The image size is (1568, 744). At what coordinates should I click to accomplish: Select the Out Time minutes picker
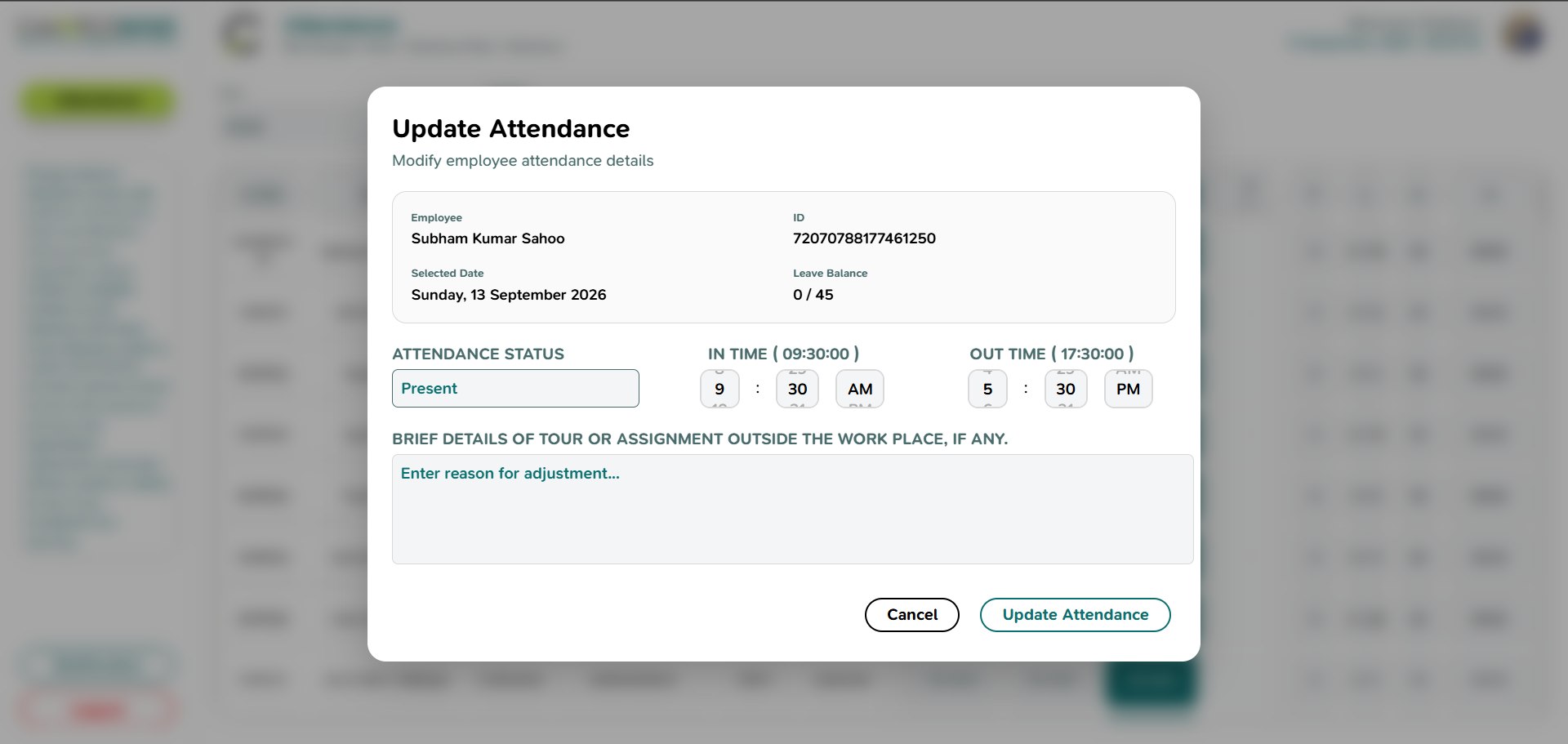pos(1066,389)
